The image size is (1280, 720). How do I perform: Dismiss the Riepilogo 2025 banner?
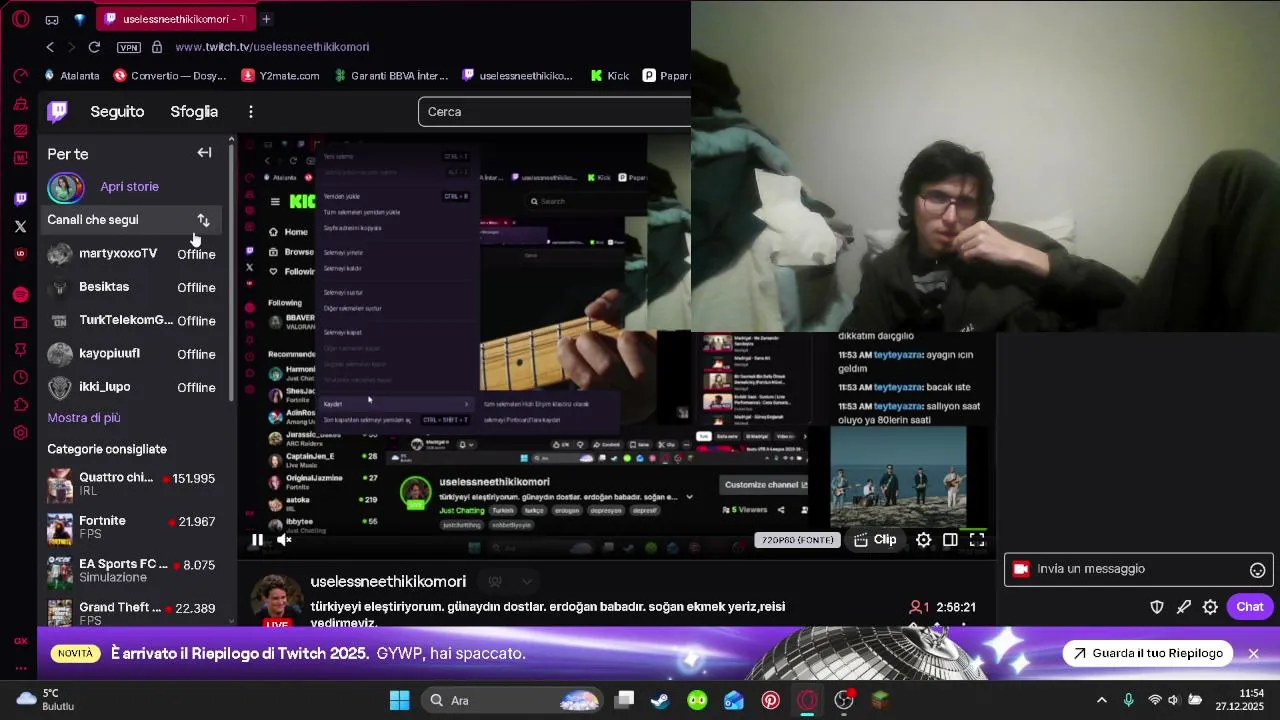1253,654
